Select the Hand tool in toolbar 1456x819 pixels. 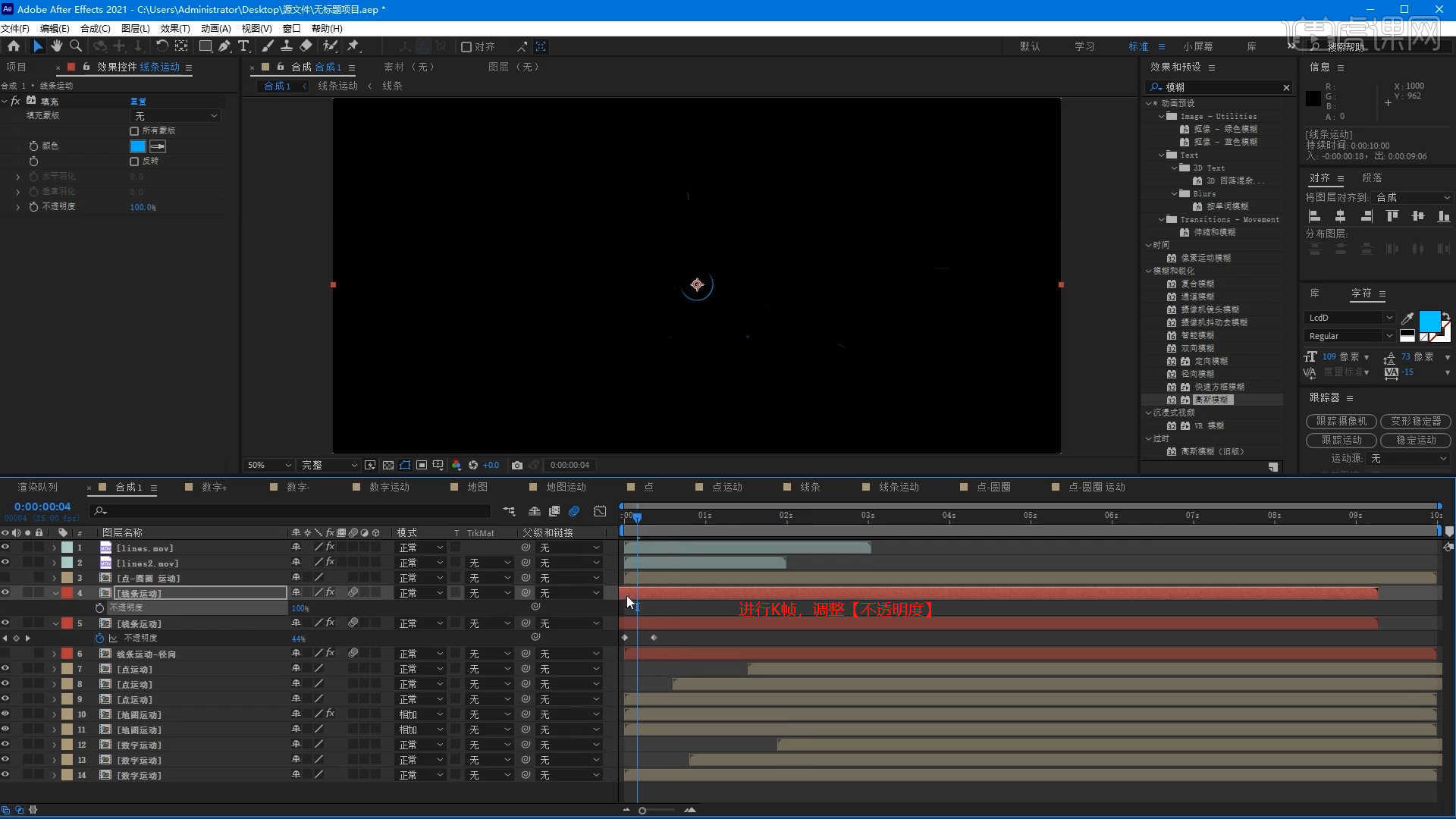click(56, 46)
